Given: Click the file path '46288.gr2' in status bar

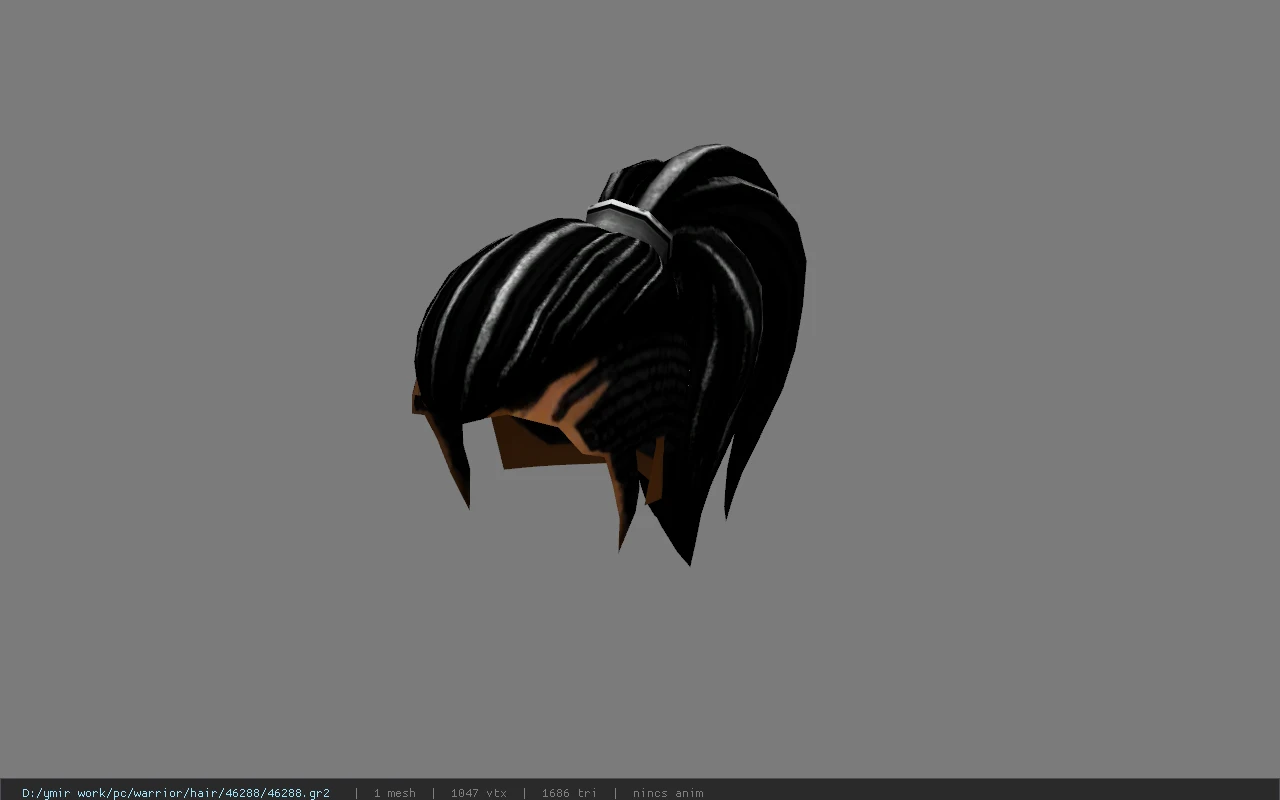Looking at the screenshot, I should click(176, 793).
